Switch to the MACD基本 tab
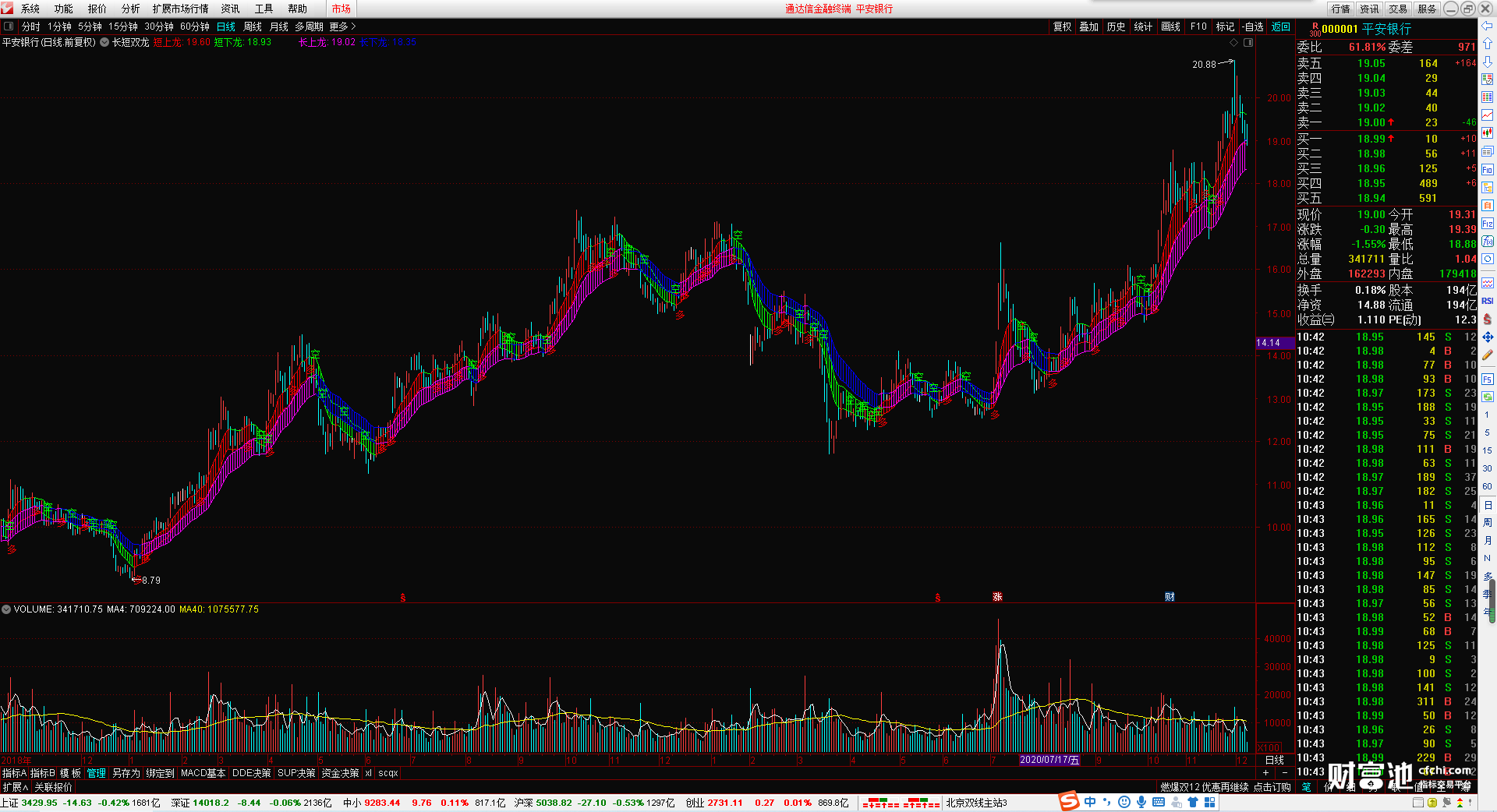 pyautogui.click(x=203, y=773)
